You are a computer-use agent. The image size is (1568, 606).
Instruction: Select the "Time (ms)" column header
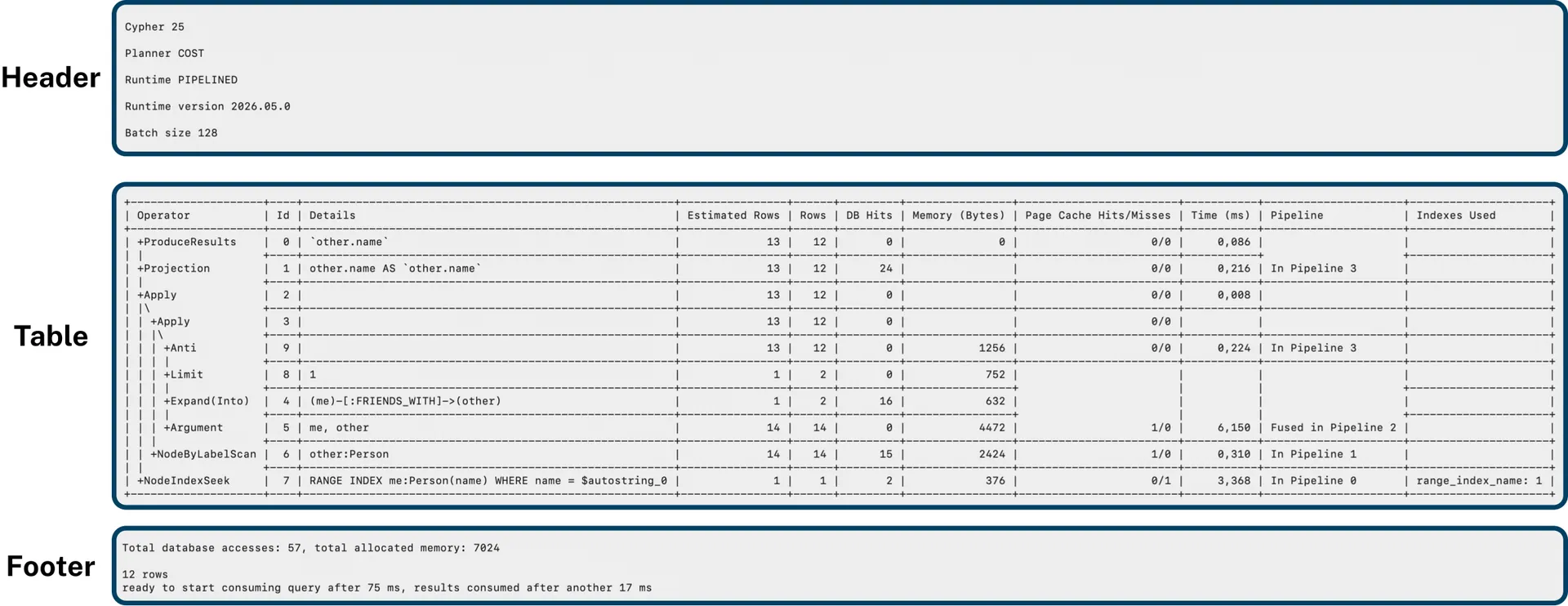coord(1220,216)
